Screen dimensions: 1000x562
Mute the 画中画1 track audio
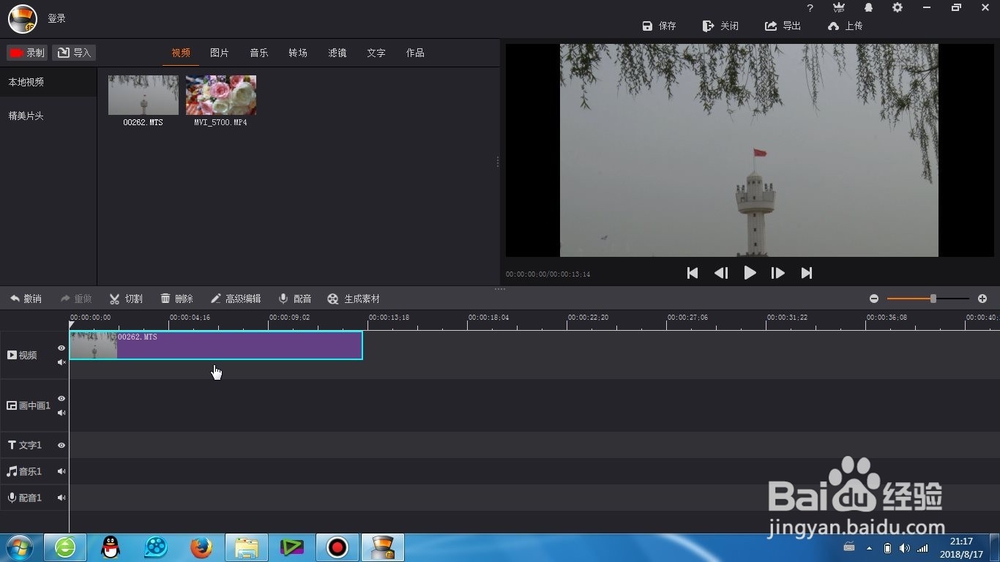61,413
